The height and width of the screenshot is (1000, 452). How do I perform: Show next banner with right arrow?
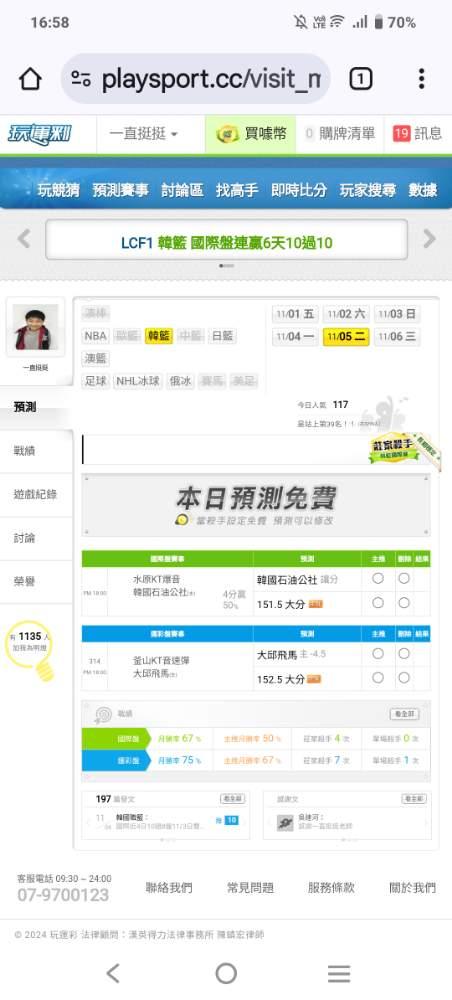point(430,239)
